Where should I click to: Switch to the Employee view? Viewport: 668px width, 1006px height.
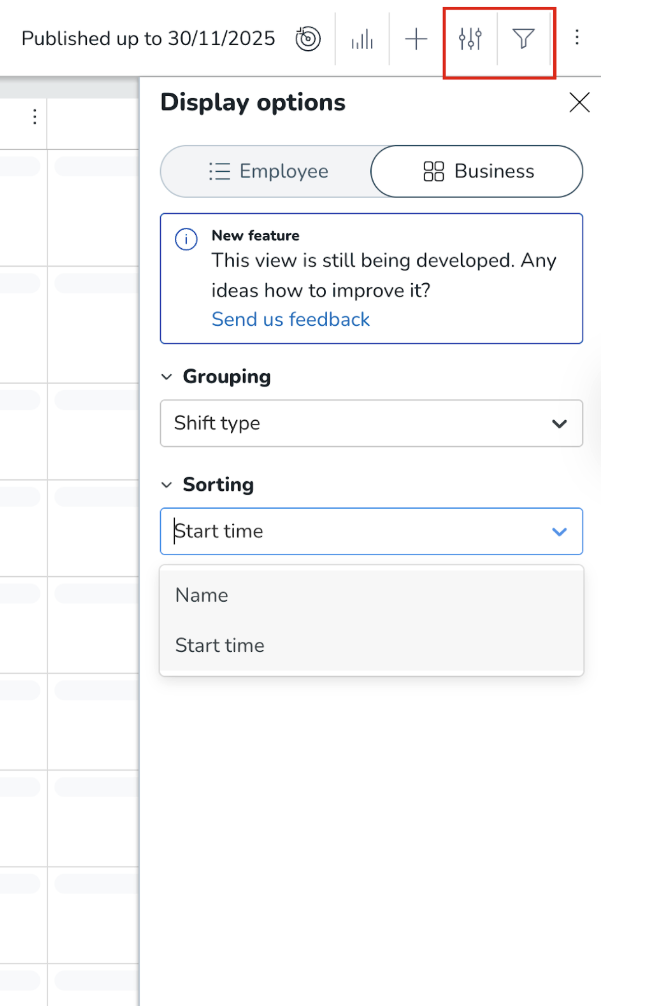pyautogui.click(x=267, y=171)
